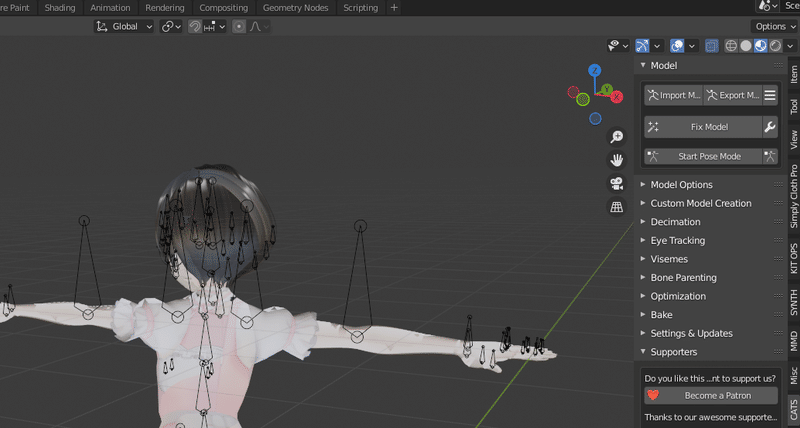Click the hand pan view button
This screenshot has width=800, height=428.
(x=617, y=160)
